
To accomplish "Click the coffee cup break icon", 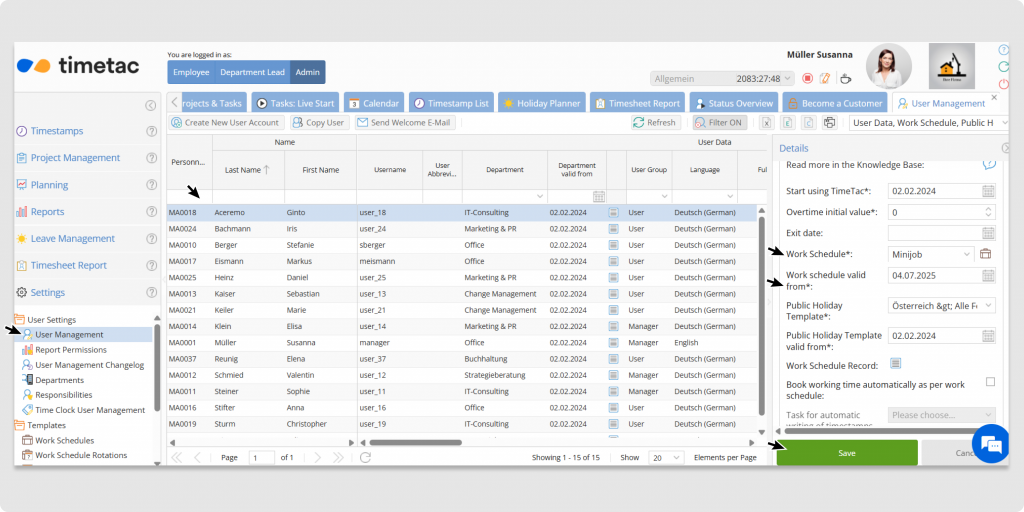I will (x=844, y=78).
